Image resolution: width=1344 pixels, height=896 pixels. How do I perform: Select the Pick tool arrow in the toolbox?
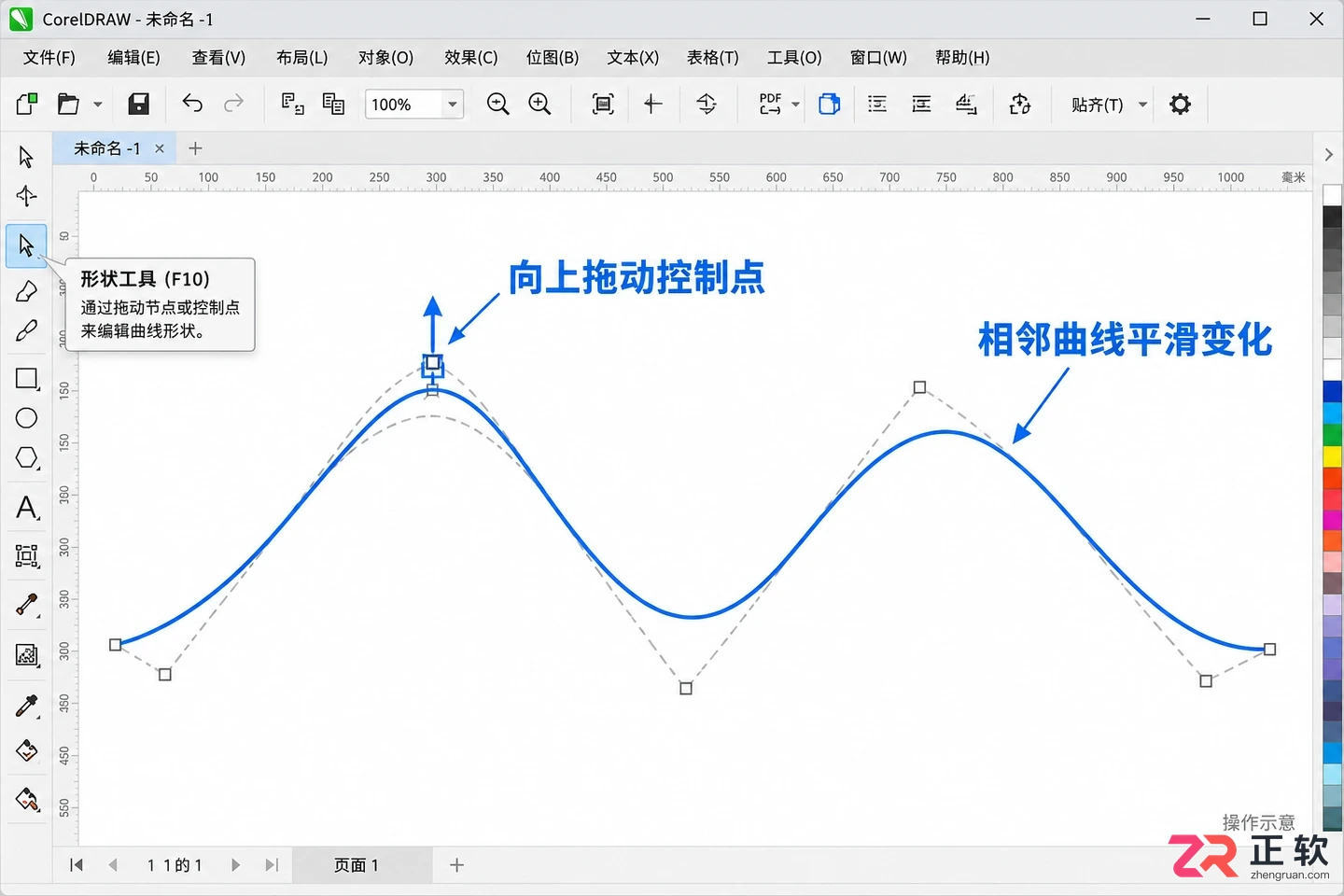pyautogui.click(x=26, y=156)
